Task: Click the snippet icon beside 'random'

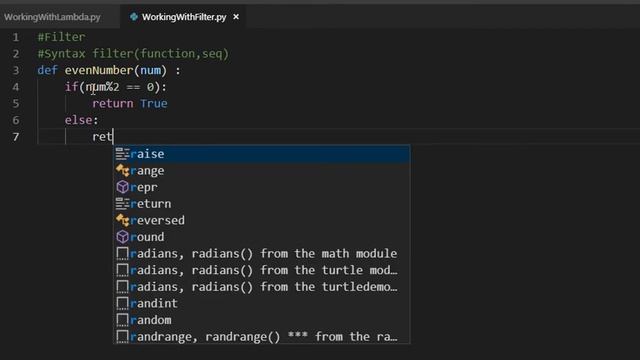Action: pos(122,320)
